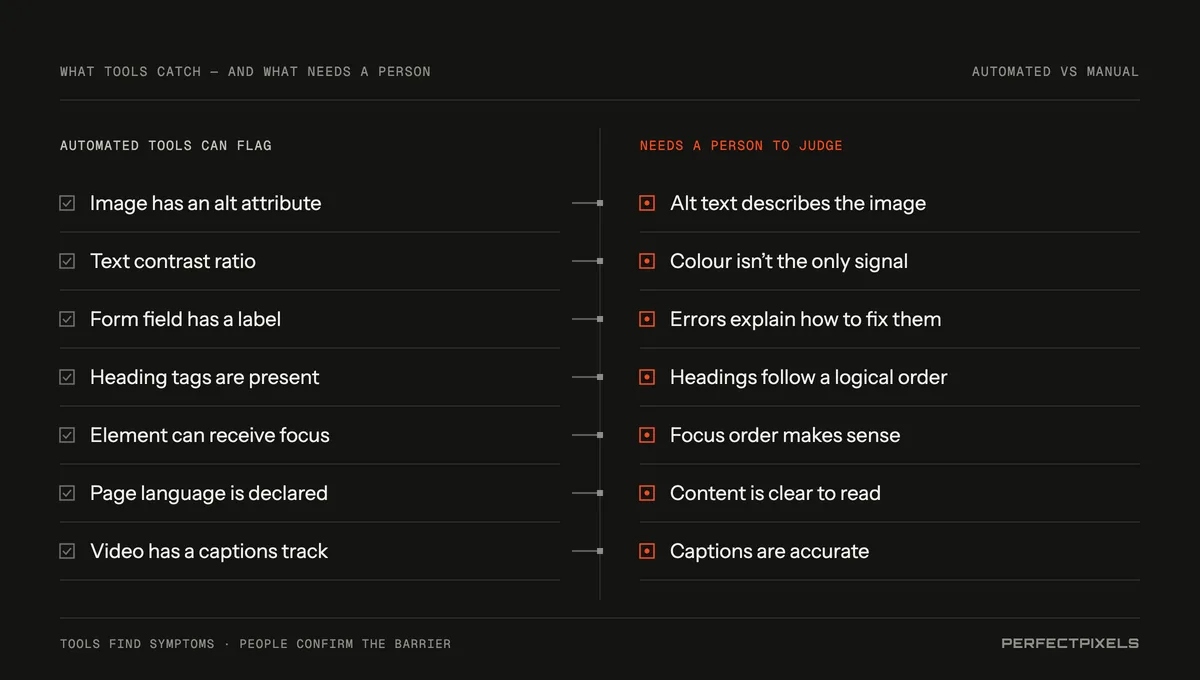1200x680 pixels.
Task: Click the text 'Errors explain how to fix them'
Action: [x=805, y=320]
